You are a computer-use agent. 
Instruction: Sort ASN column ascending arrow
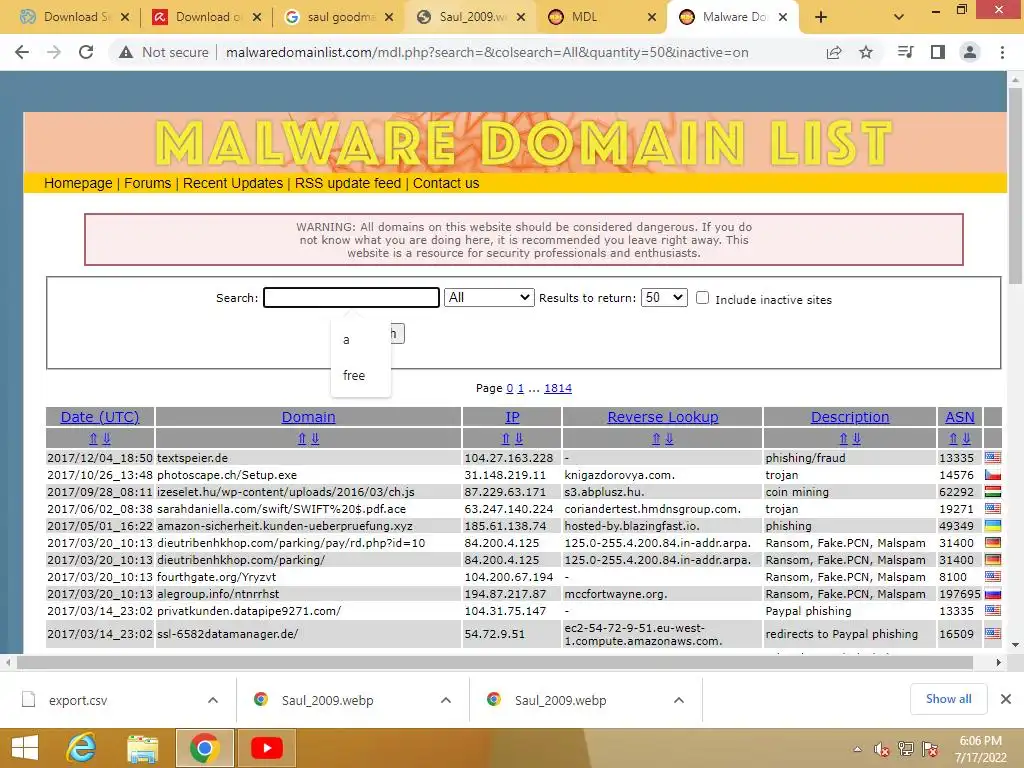pos(953,438)
